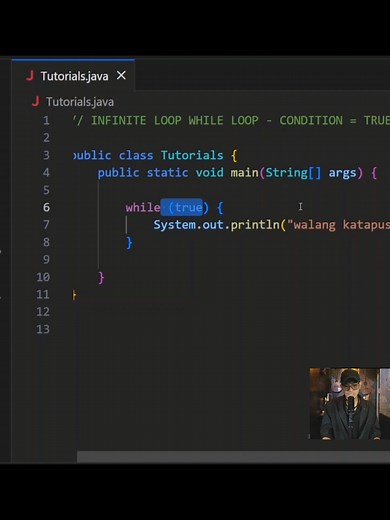Screen dimensions: 390x520
Task: Close the Tutorials.java tab
Action: click(121, 75)
